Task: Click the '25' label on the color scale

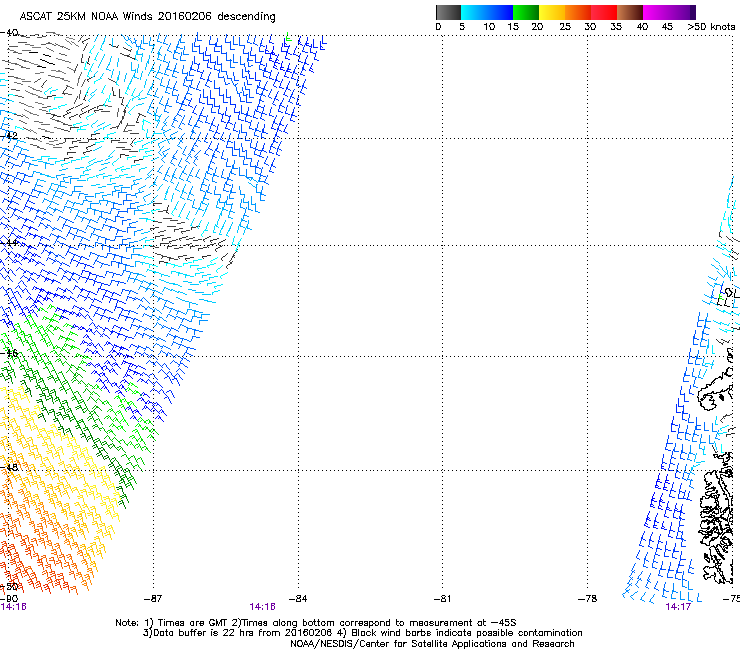Action: point(565,27)
